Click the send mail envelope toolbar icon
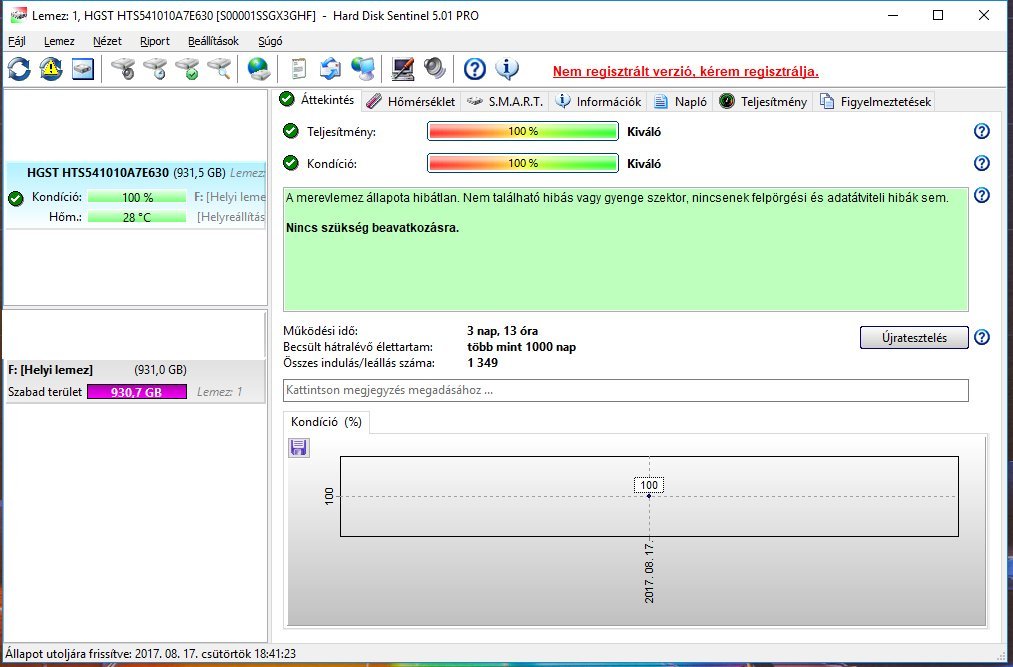This screenshot has height=667, width=1013. 330,69
